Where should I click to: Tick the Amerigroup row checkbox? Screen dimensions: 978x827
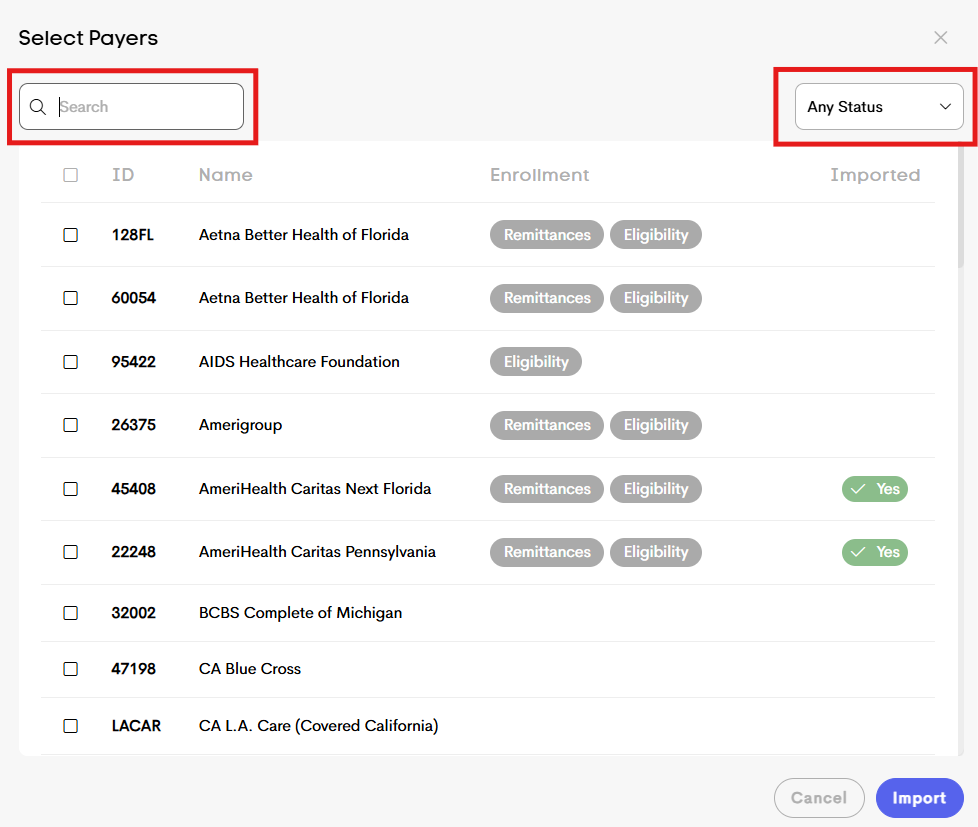pos(70,425)
